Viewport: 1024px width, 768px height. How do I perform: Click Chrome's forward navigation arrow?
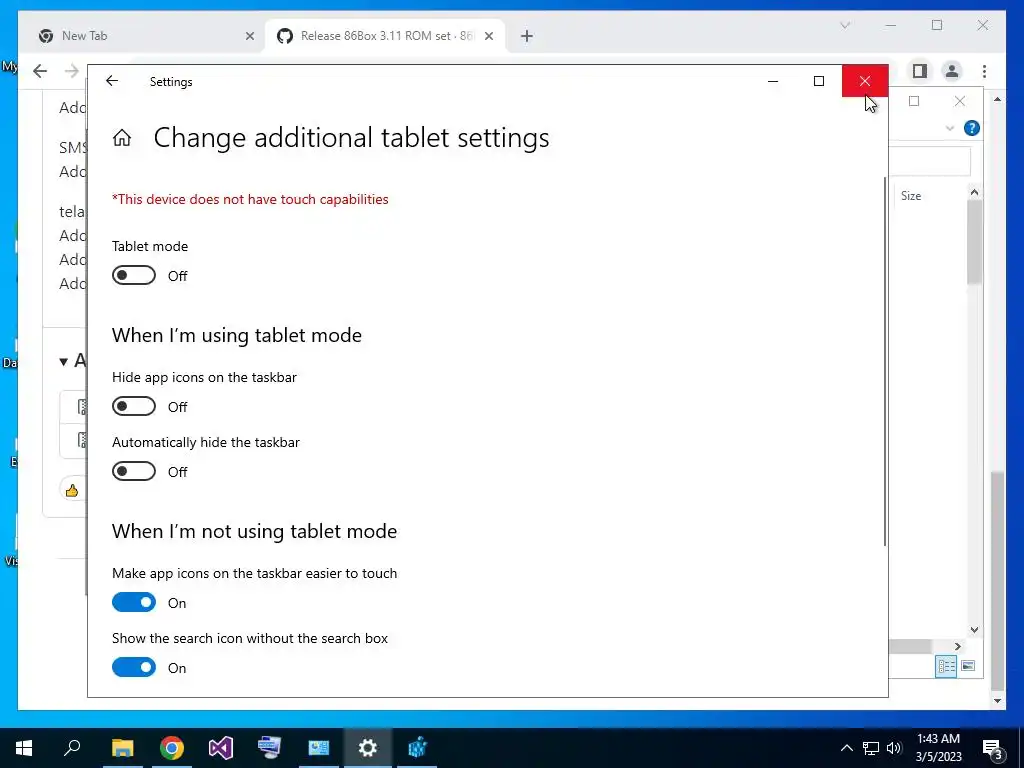click(x=72, y=71)
